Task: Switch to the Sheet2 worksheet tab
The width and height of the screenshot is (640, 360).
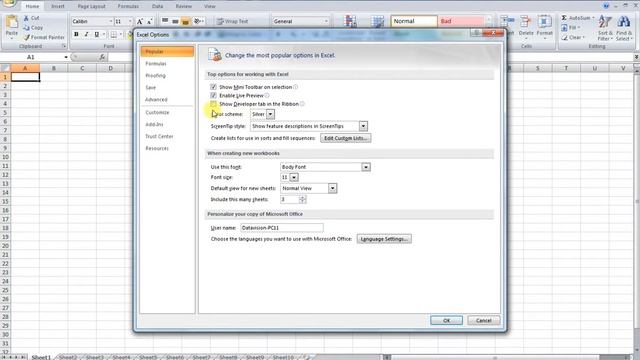Action: tap(68, 357)
